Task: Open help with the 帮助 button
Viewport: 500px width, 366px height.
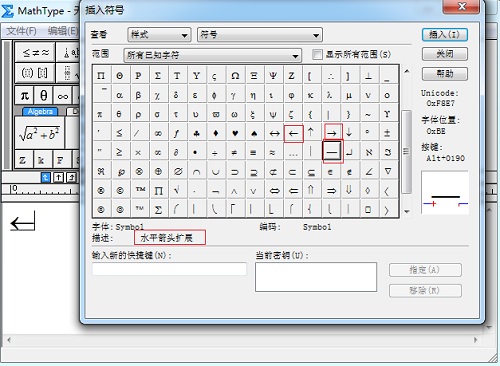Action: point(445,74)
